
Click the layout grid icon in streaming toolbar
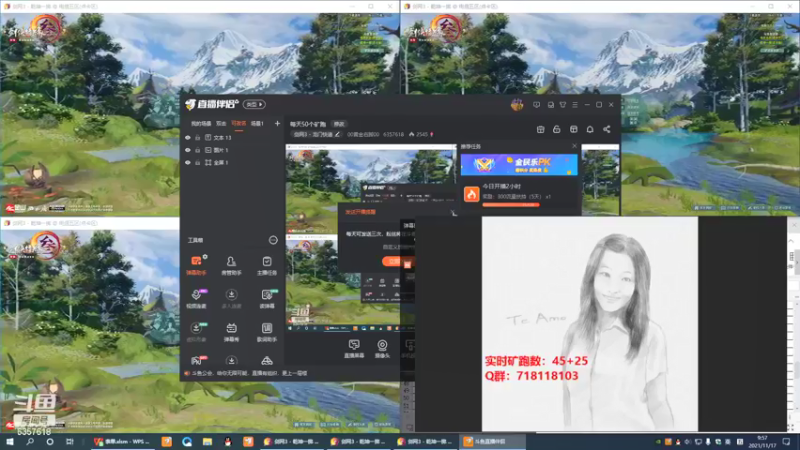click(x=573, y=130)
